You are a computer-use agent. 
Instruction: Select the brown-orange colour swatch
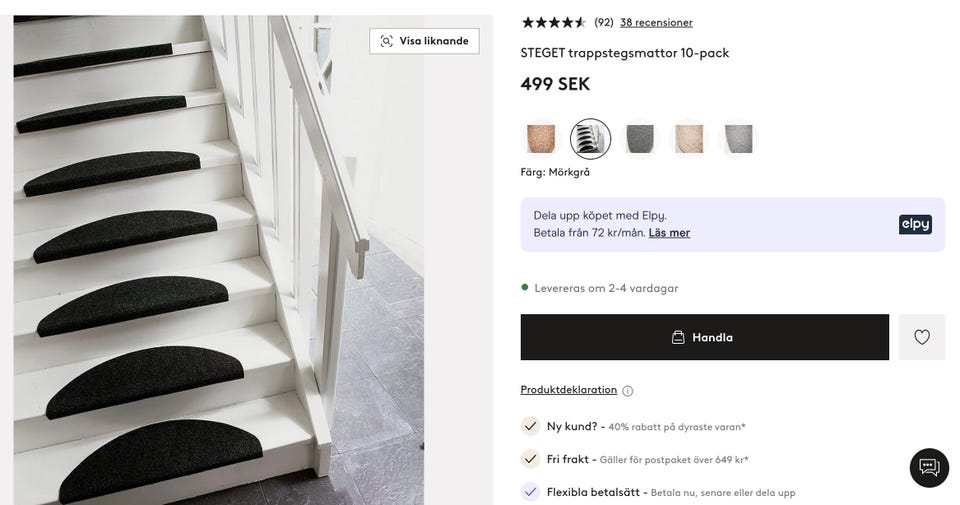click(x=541, y=139)
